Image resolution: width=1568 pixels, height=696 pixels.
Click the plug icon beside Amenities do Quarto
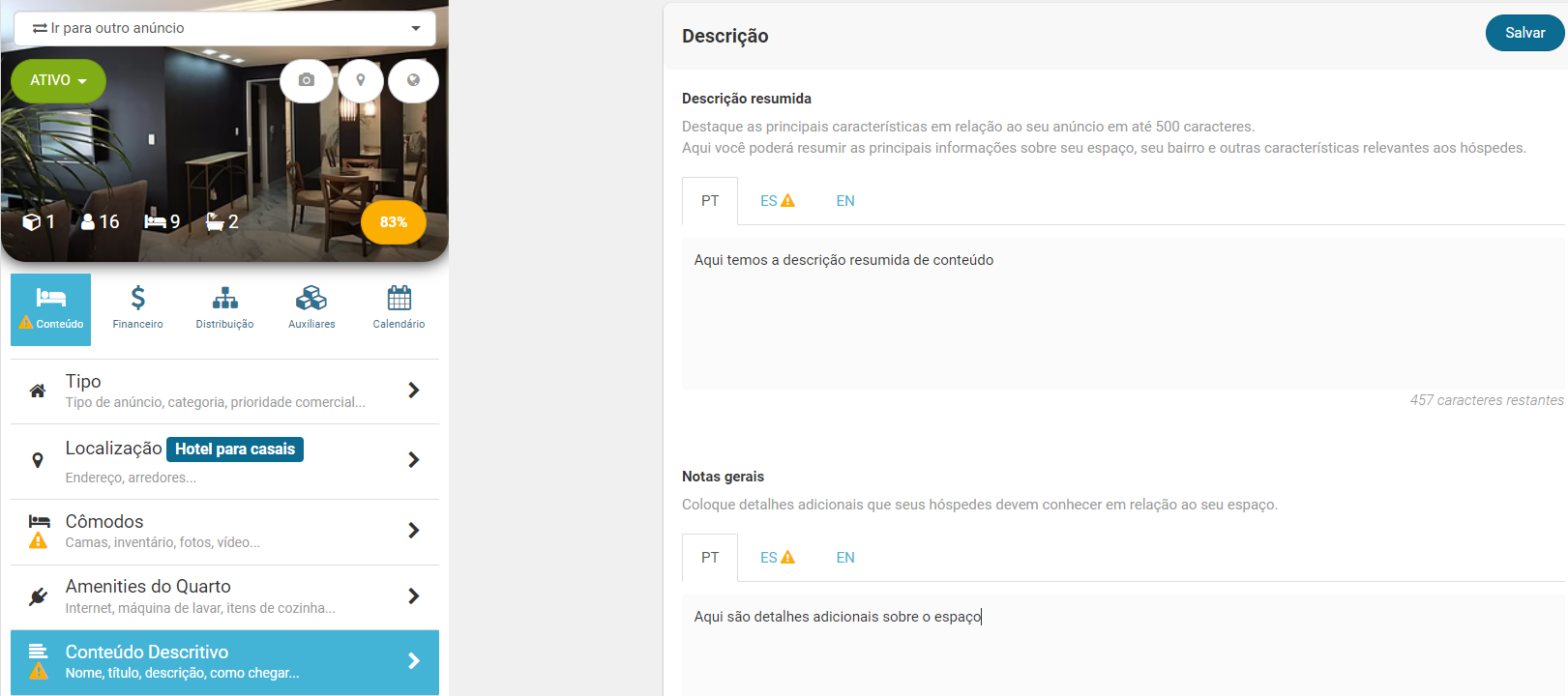click(x=38, y=596)
